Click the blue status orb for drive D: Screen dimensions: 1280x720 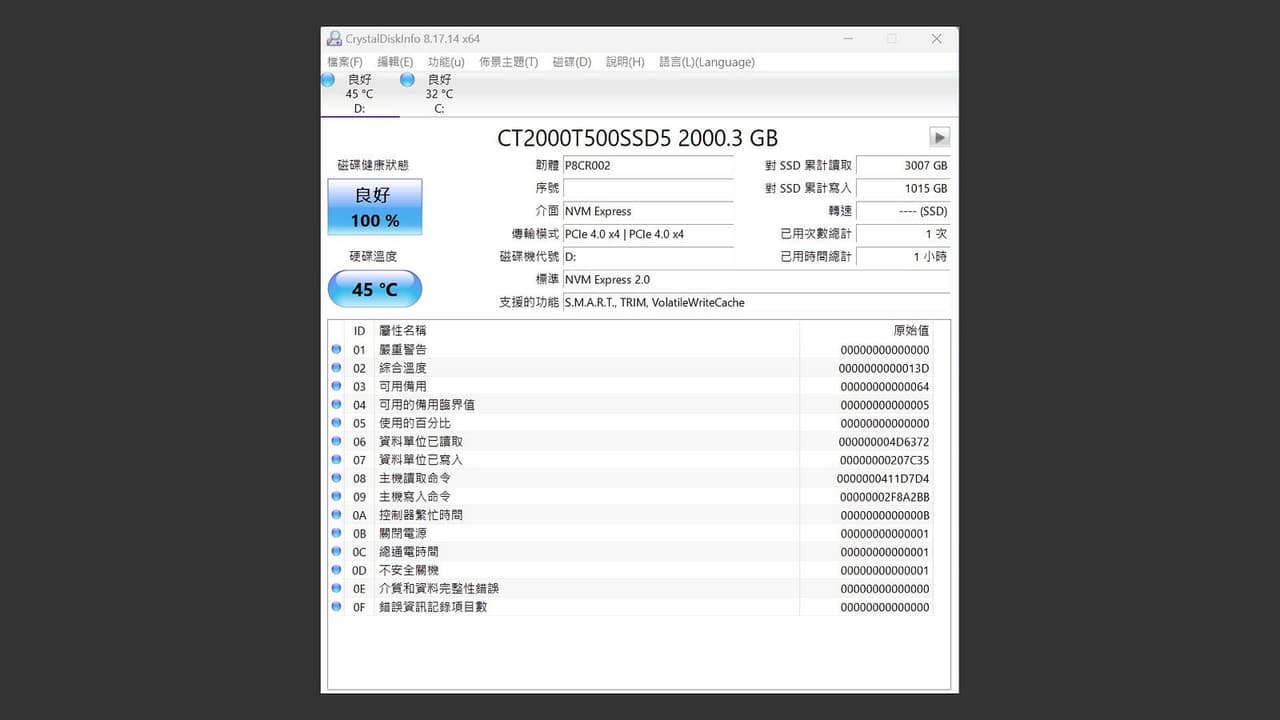click(328, 80)
